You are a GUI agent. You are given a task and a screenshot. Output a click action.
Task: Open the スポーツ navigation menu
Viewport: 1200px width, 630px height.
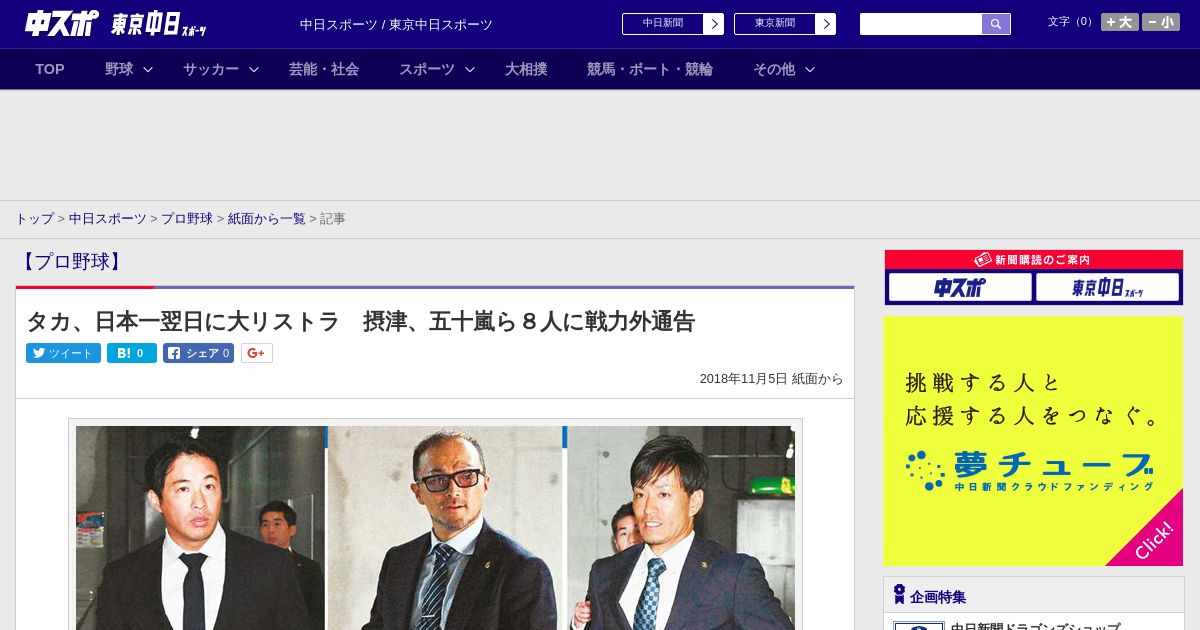(427, 69)
